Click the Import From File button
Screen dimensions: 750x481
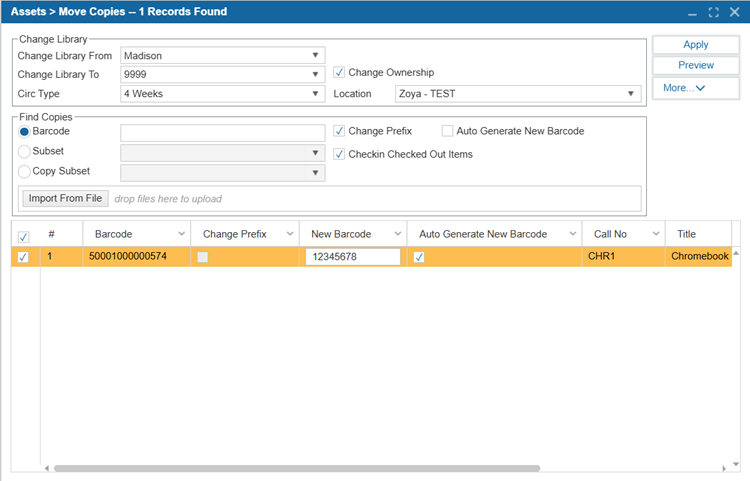[65, 198]
